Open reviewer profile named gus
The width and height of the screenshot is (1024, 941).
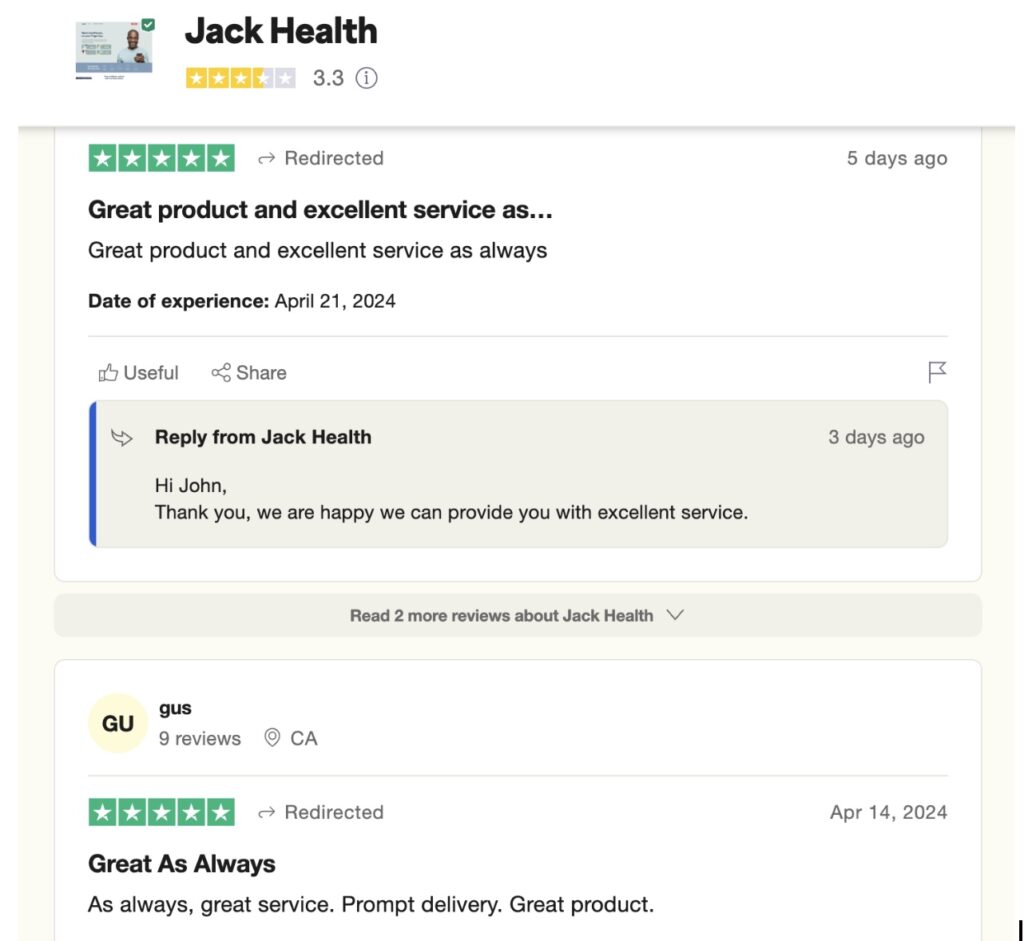coord(175,709)
